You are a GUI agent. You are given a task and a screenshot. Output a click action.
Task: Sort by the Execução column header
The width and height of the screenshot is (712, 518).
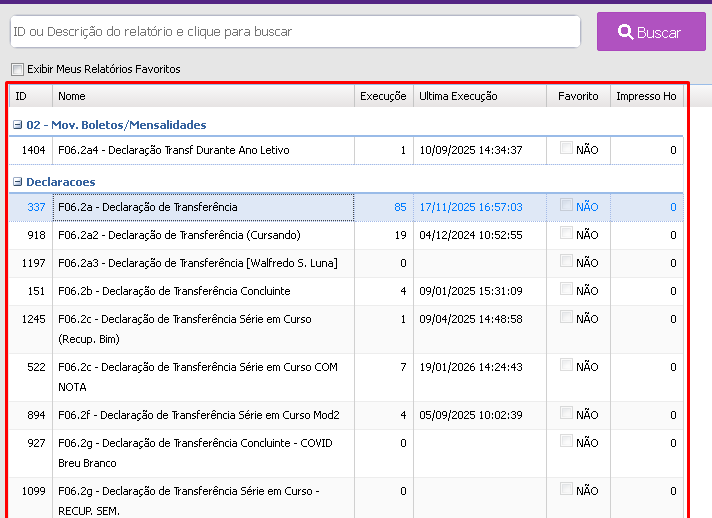tap(383, 96)
